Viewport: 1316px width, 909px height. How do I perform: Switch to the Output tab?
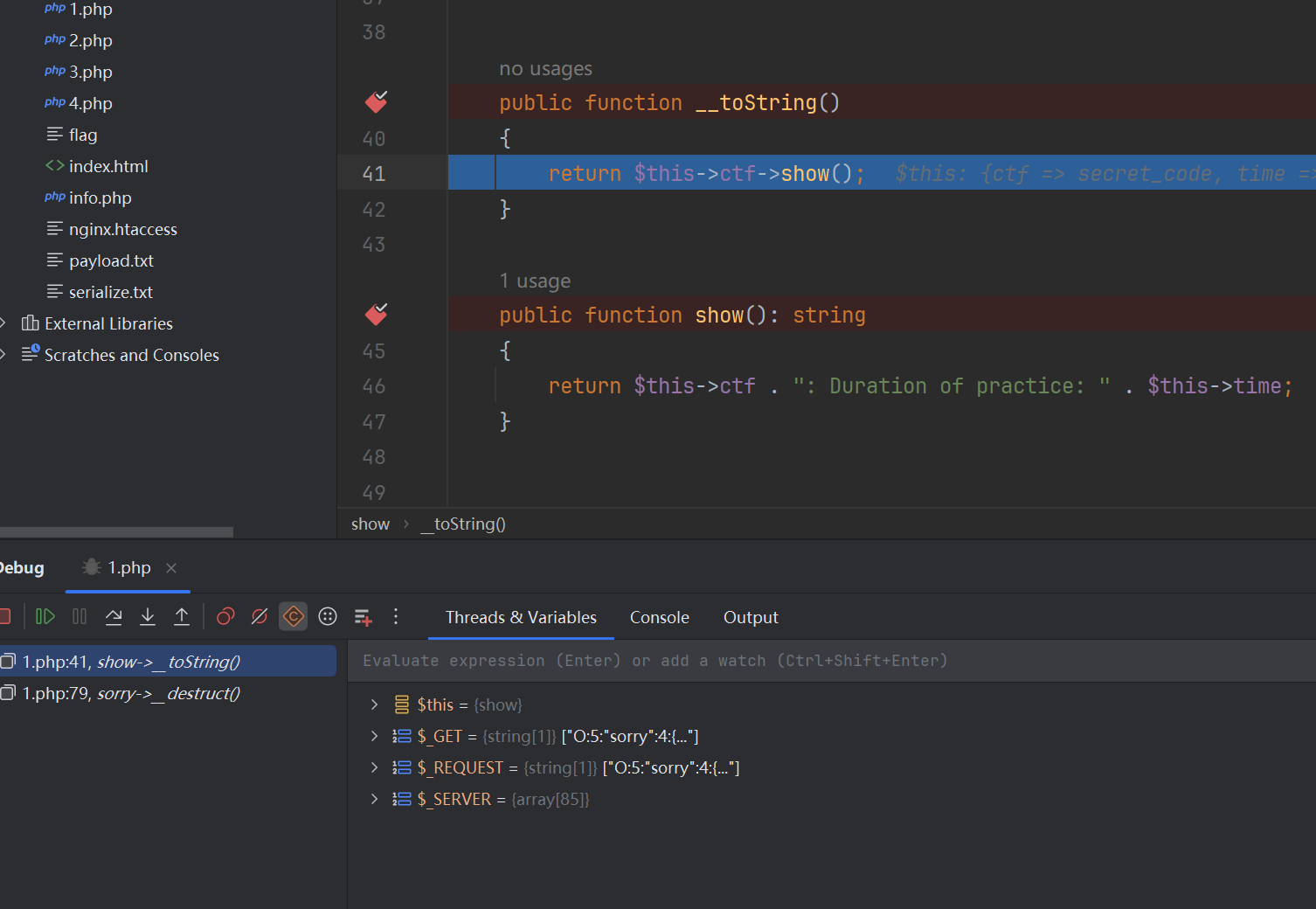(x=750, y=617)
